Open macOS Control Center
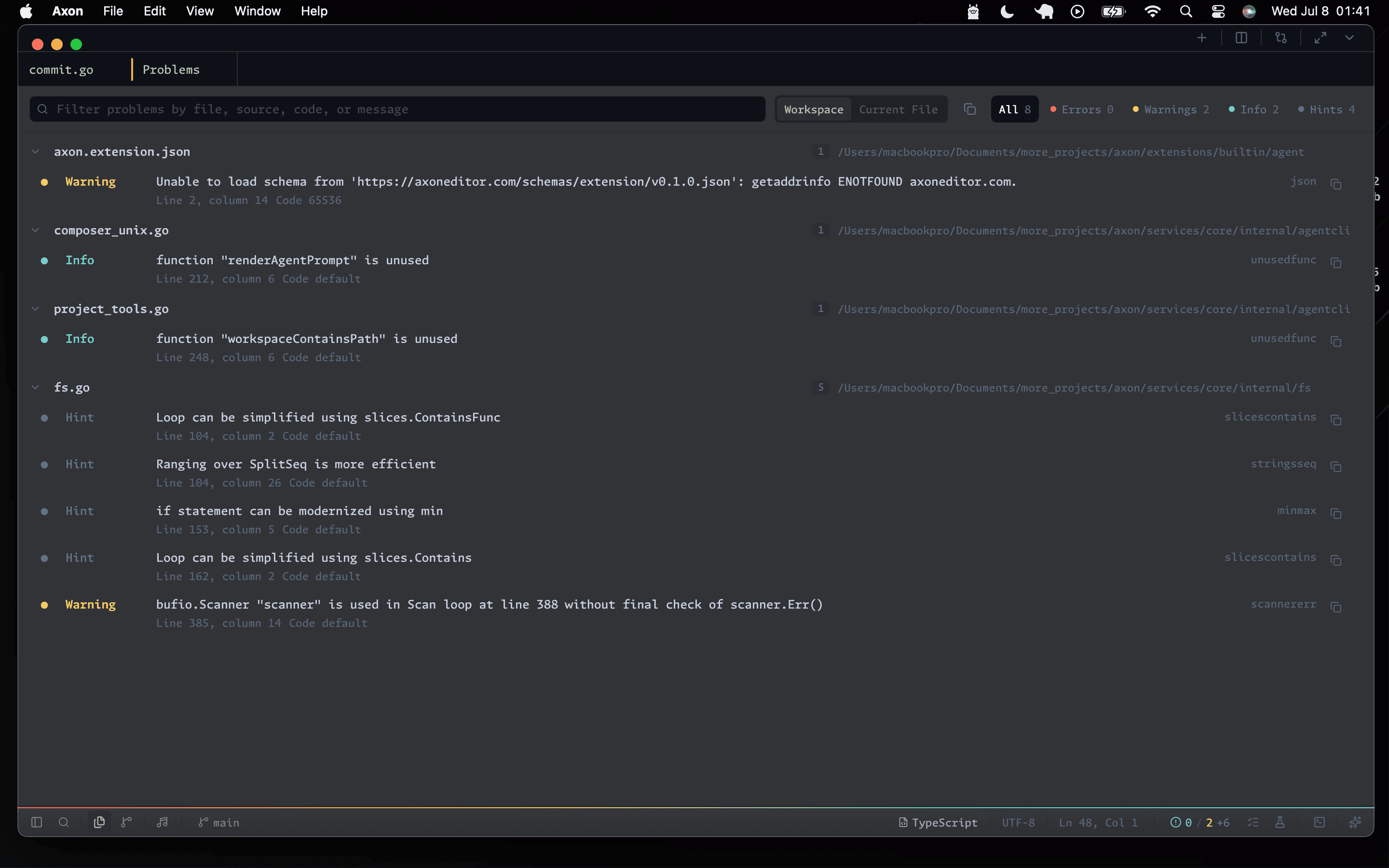The image size is (1389, 868). [1218, 12]
